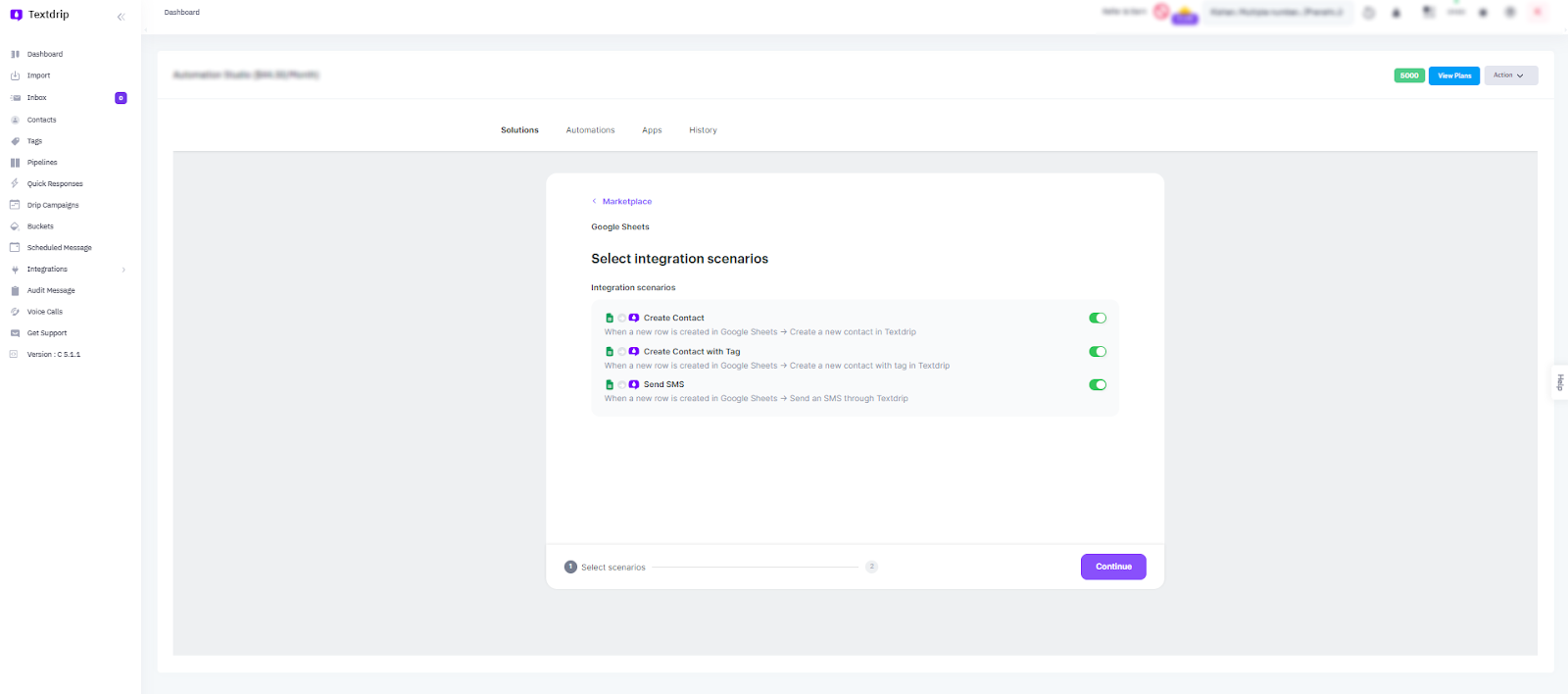This screenshot has width=1568, height=694.
Task: Switch to the Solutions tab
Action: point(519,130)
